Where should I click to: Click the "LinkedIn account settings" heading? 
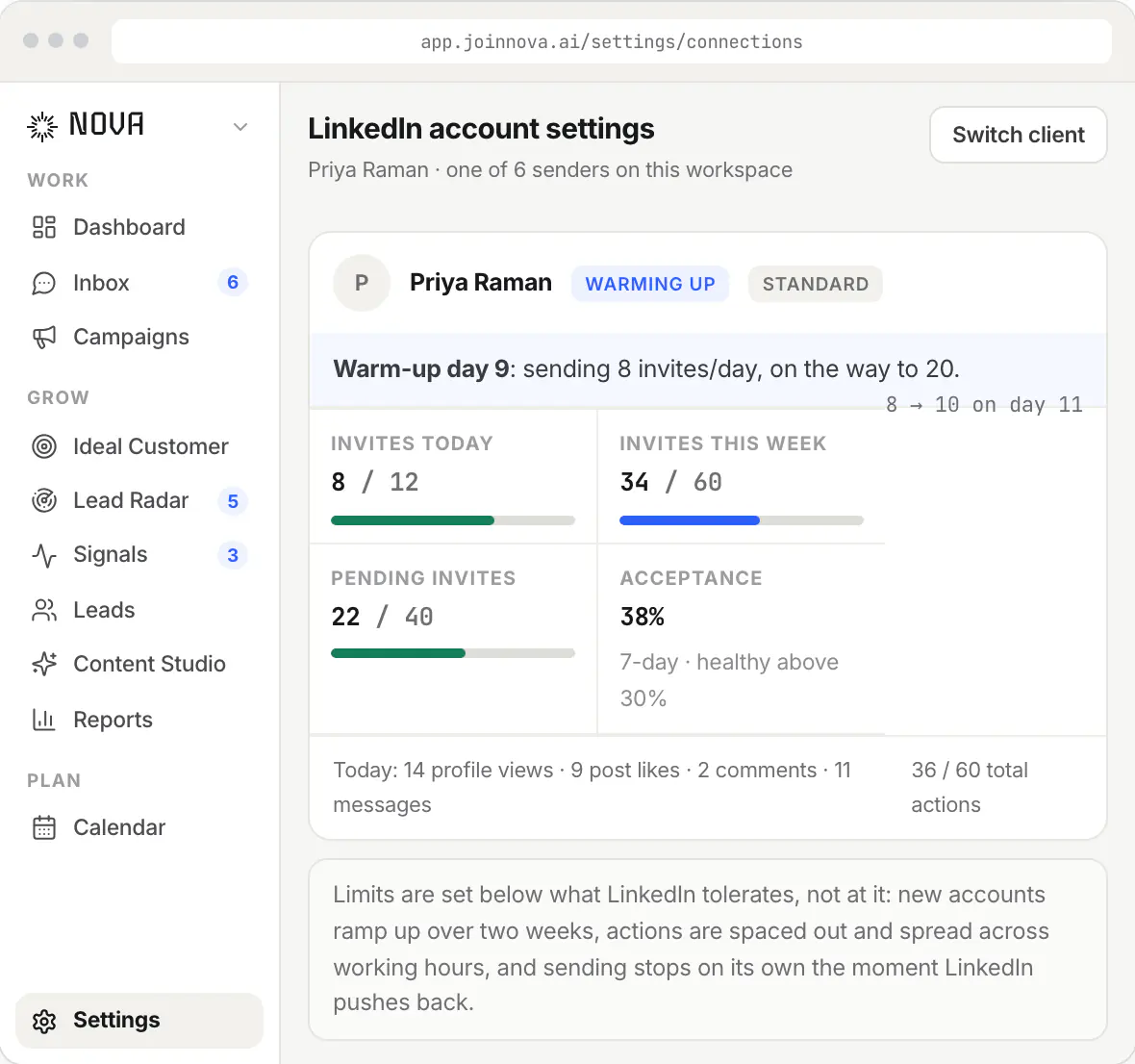pyautogui.click(x=481, y=129)
